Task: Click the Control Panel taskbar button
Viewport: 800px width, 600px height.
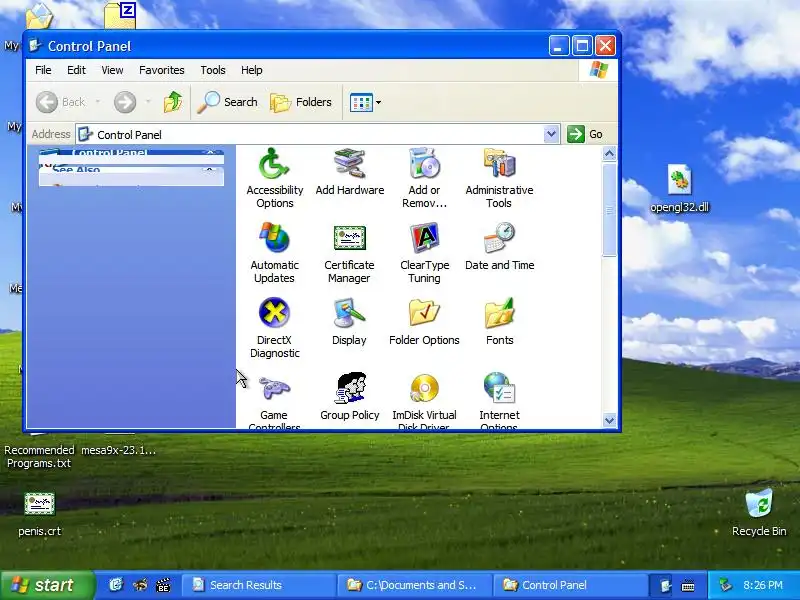Action: (570, 585)
